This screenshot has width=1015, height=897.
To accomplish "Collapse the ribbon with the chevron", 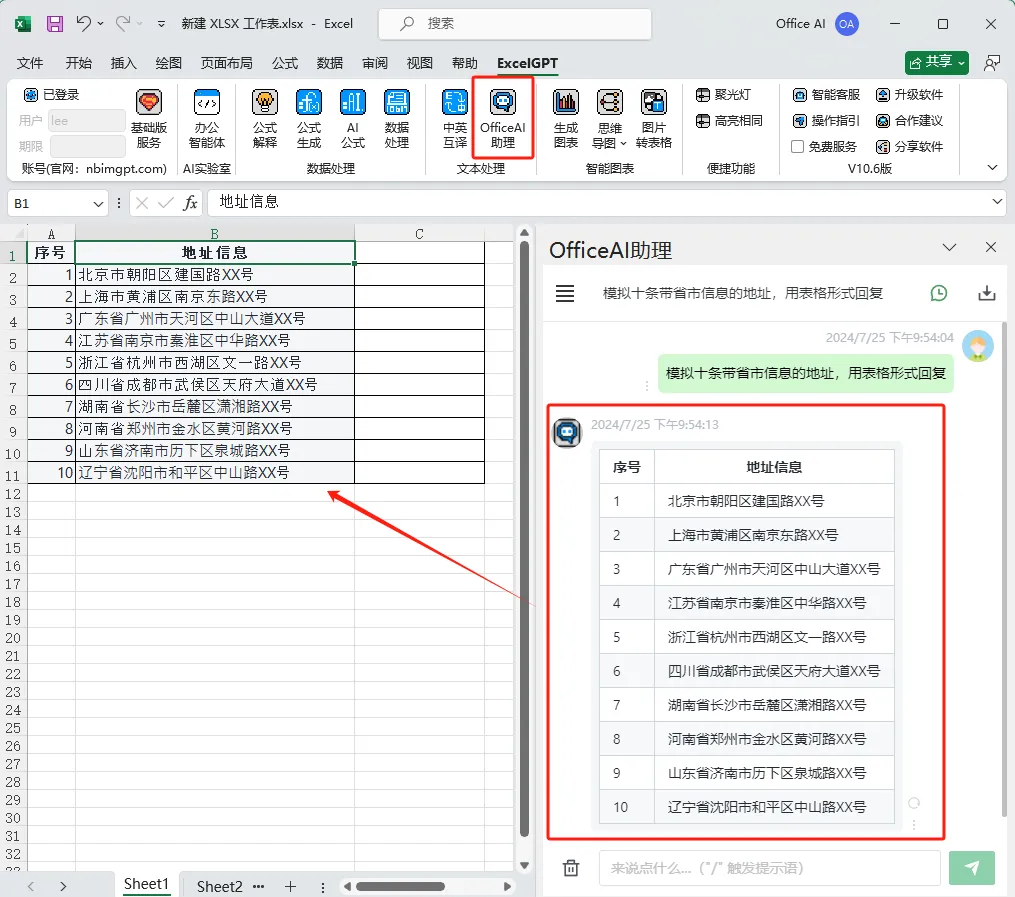I will click(992, 168).
